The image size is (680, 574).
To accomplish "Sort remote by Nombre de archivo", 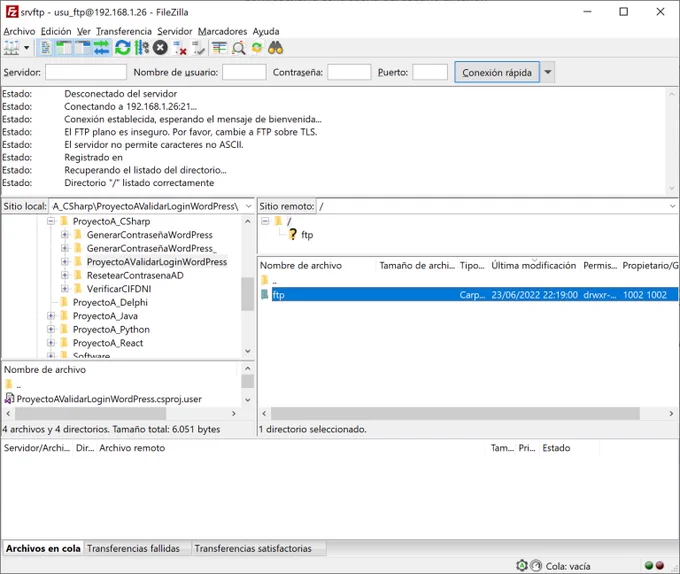I will coord(317,265).
